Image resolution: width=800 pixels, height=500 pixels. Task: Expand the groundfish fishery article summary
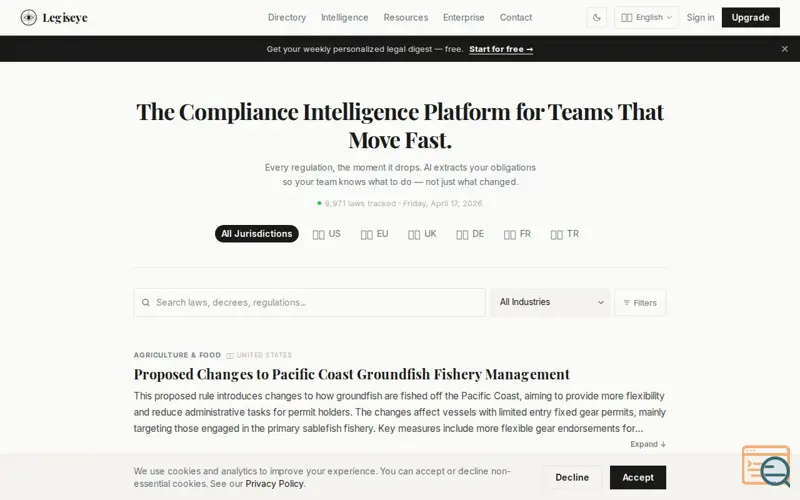[x=648, y=444]
